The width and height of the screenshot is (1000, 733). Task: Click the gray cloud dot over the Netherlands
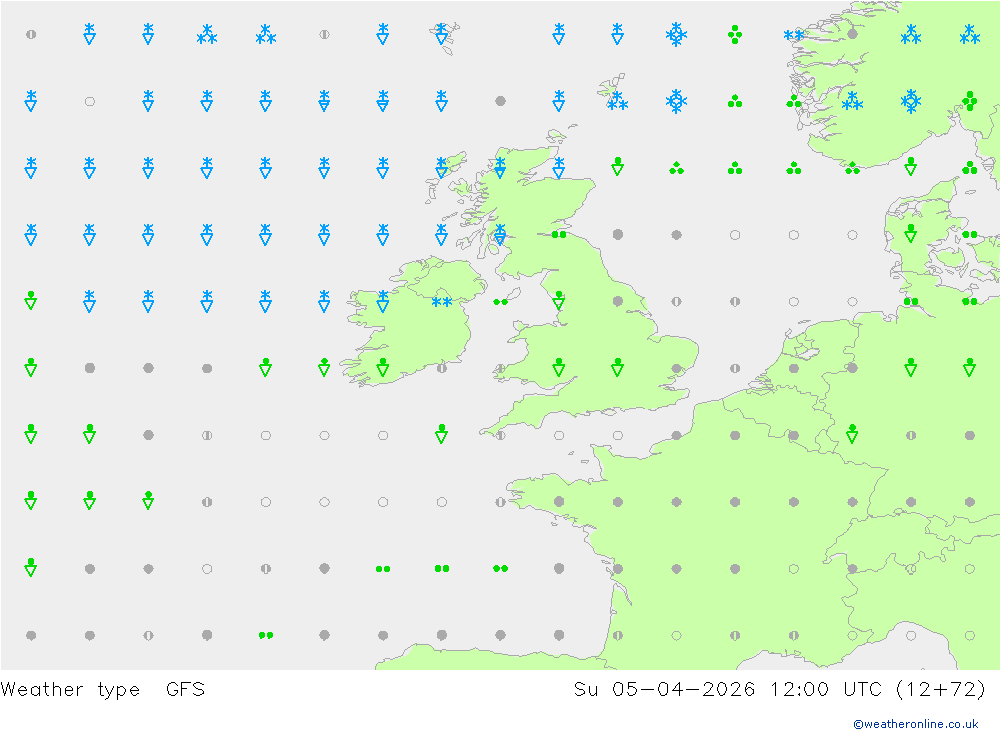click(793, 368)
